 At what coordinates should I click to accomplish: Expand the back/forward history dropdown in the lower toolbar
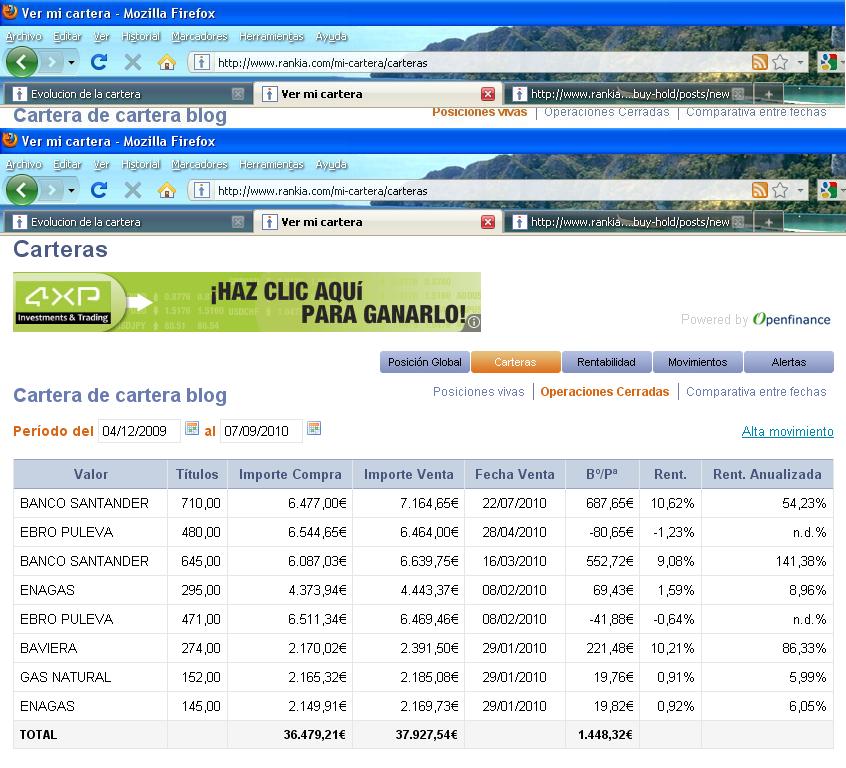(71, 190)
